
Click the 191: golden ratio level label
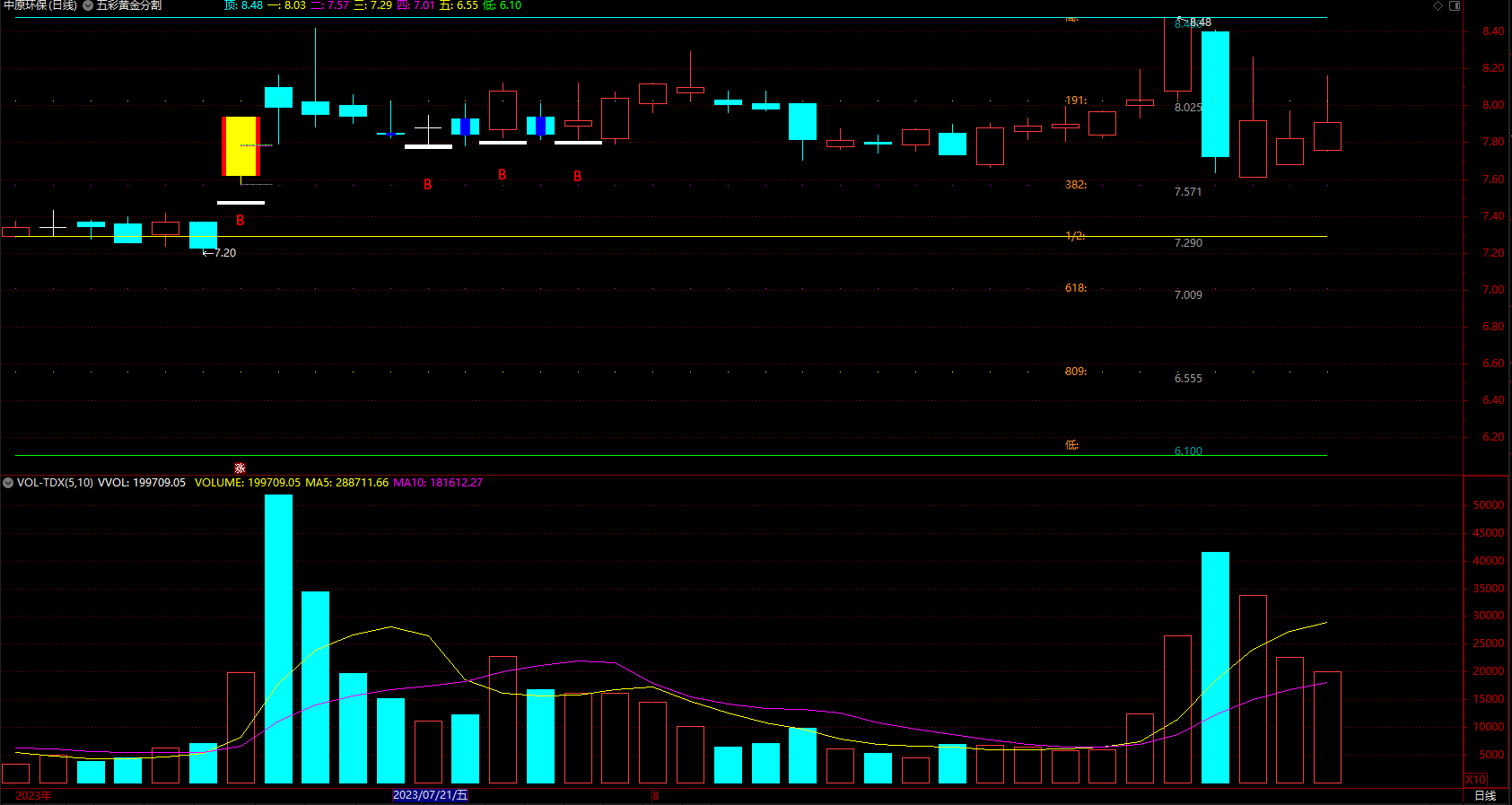click(x=1076, y=101)
